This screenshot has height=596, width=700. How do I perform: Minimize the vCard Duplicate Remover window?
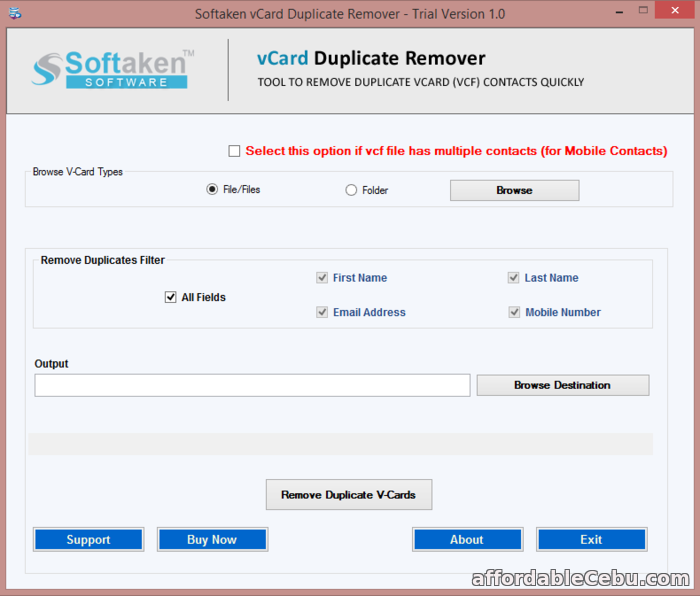coord(619,12)
